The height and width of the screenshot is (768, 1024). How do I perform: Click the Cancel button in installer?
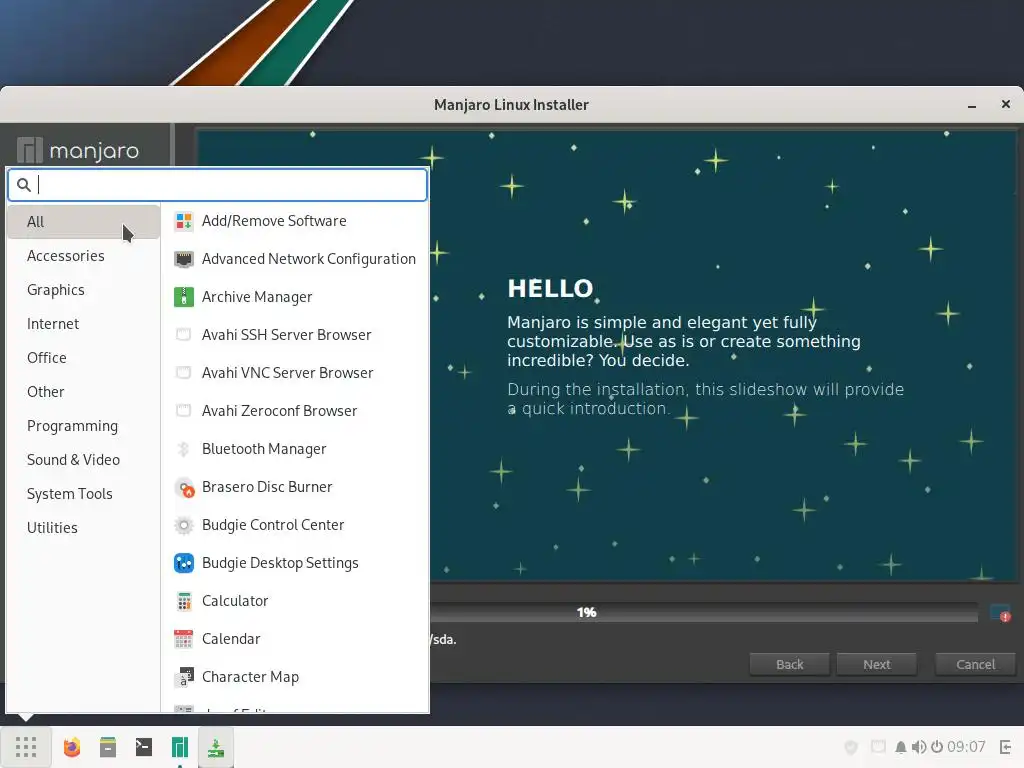[x=976, y=664]
